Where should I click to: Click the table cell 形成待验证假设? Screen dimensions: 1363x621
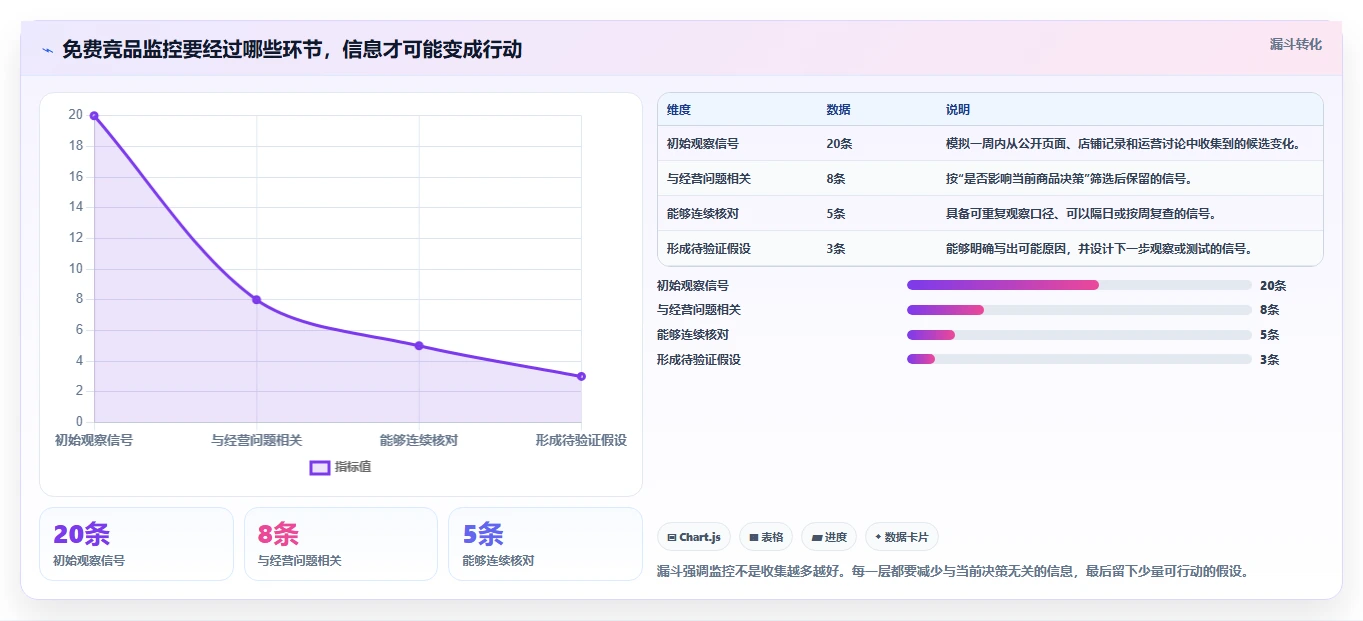[x=709, y=249]
